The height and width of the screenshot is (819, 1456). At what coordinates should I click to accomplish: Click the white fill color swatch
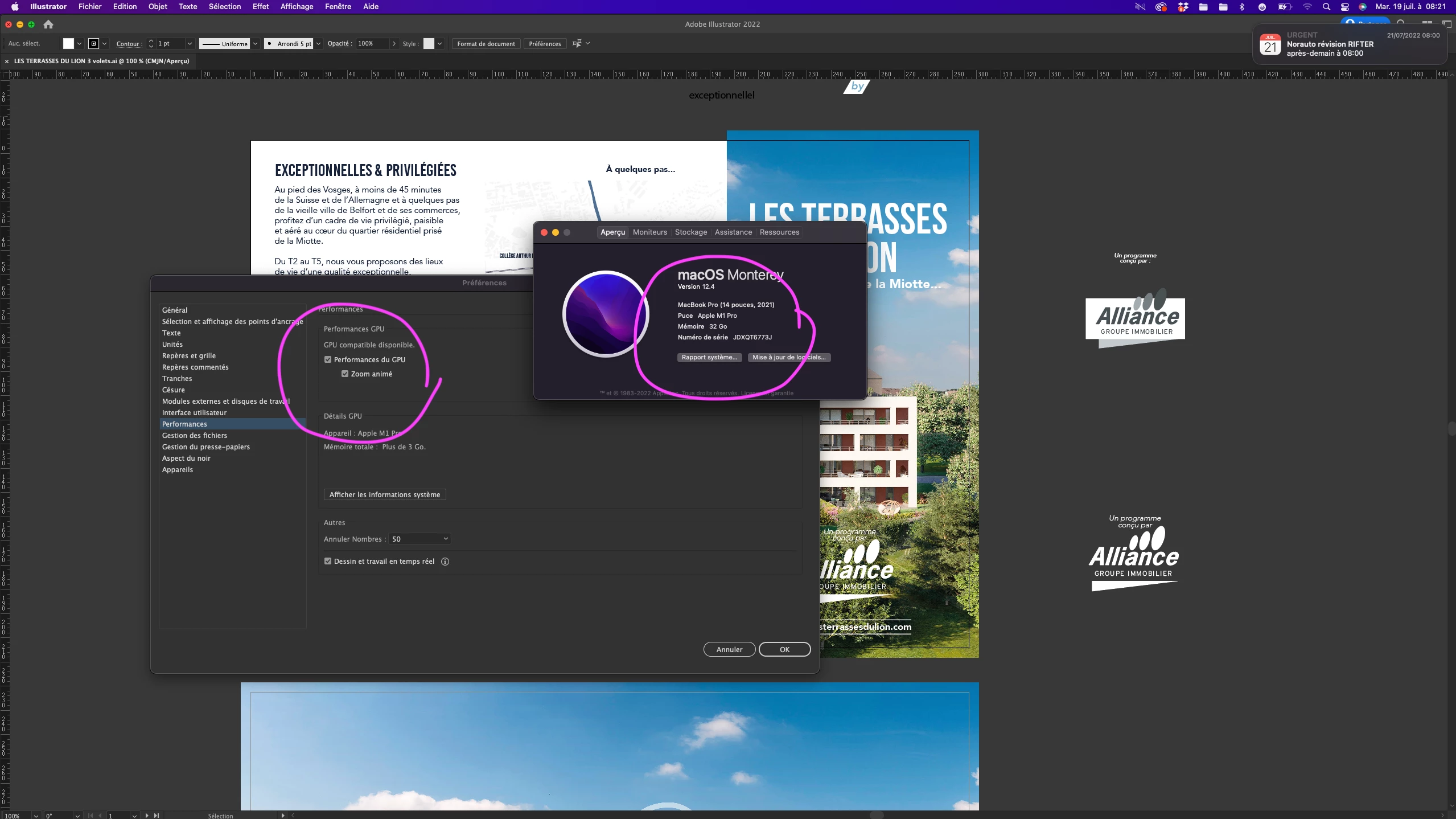[68, 43]
